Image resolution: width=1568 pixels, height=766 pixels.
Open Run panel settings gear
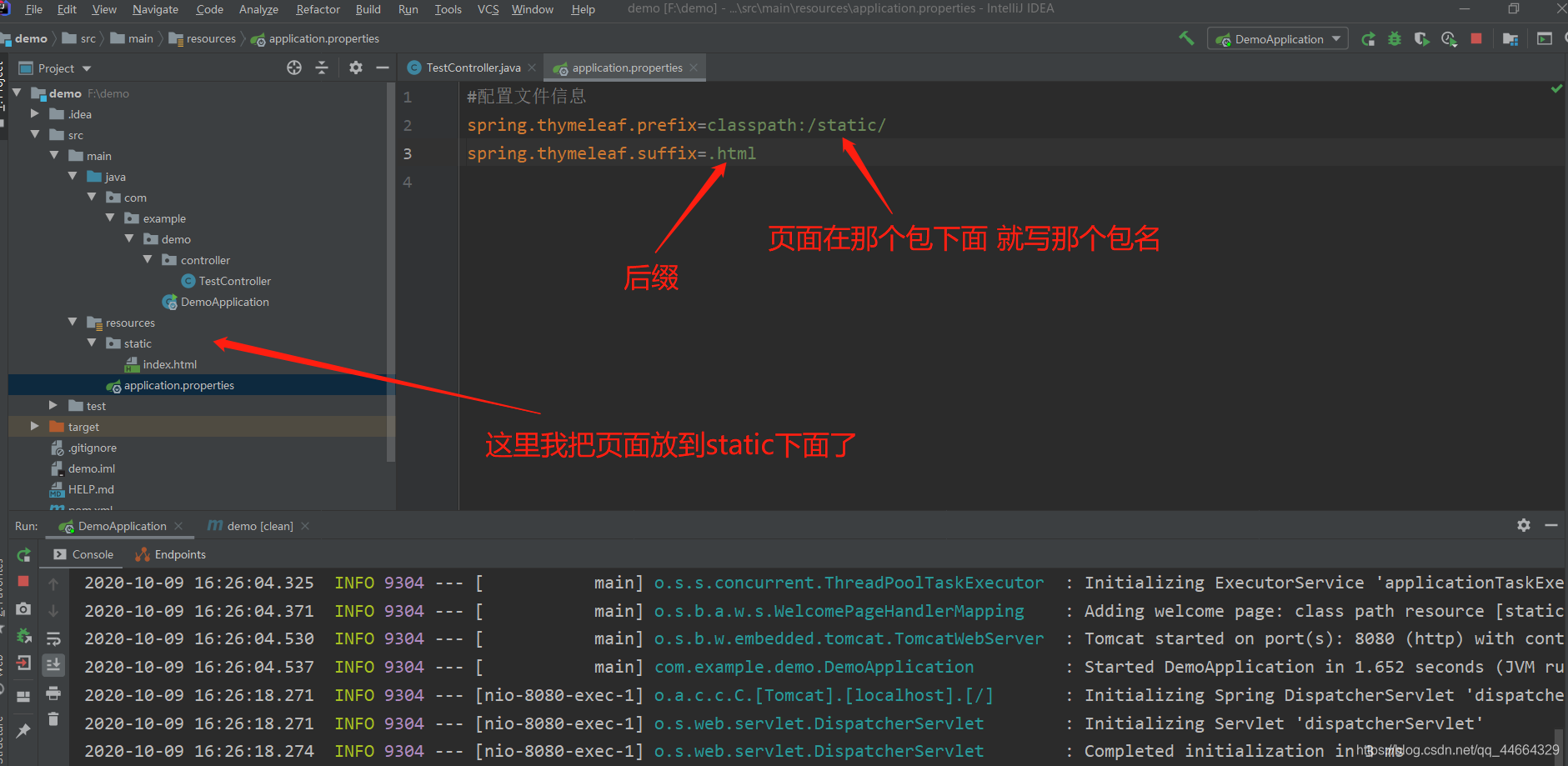pyautogui.click(x=1524, y=525)
